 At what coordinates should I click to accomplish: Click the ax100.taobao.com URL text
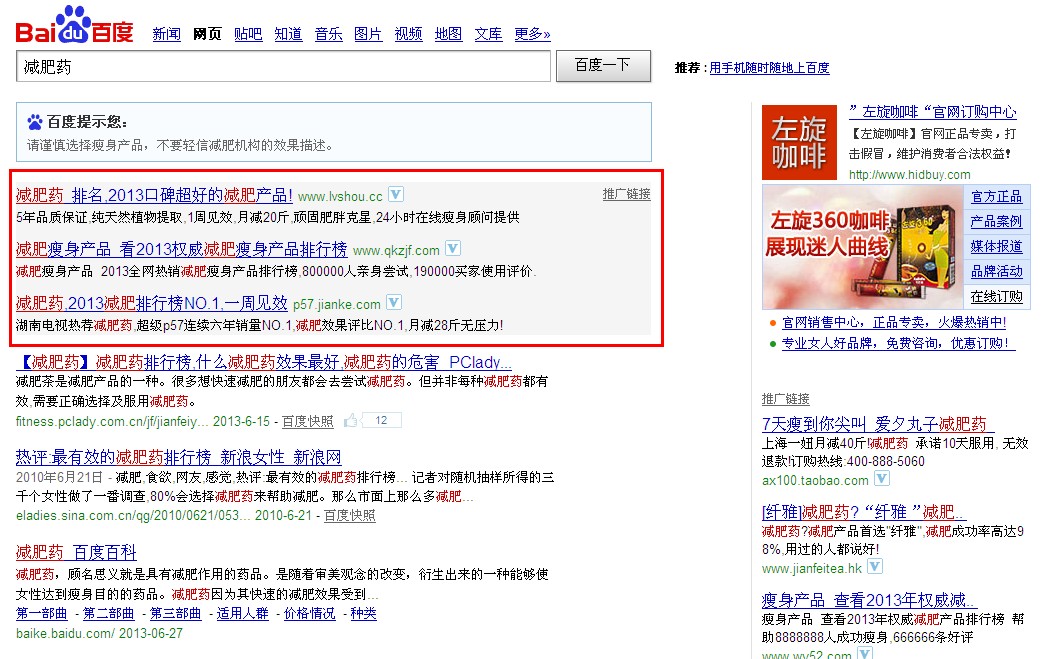(x=815, y=480)
